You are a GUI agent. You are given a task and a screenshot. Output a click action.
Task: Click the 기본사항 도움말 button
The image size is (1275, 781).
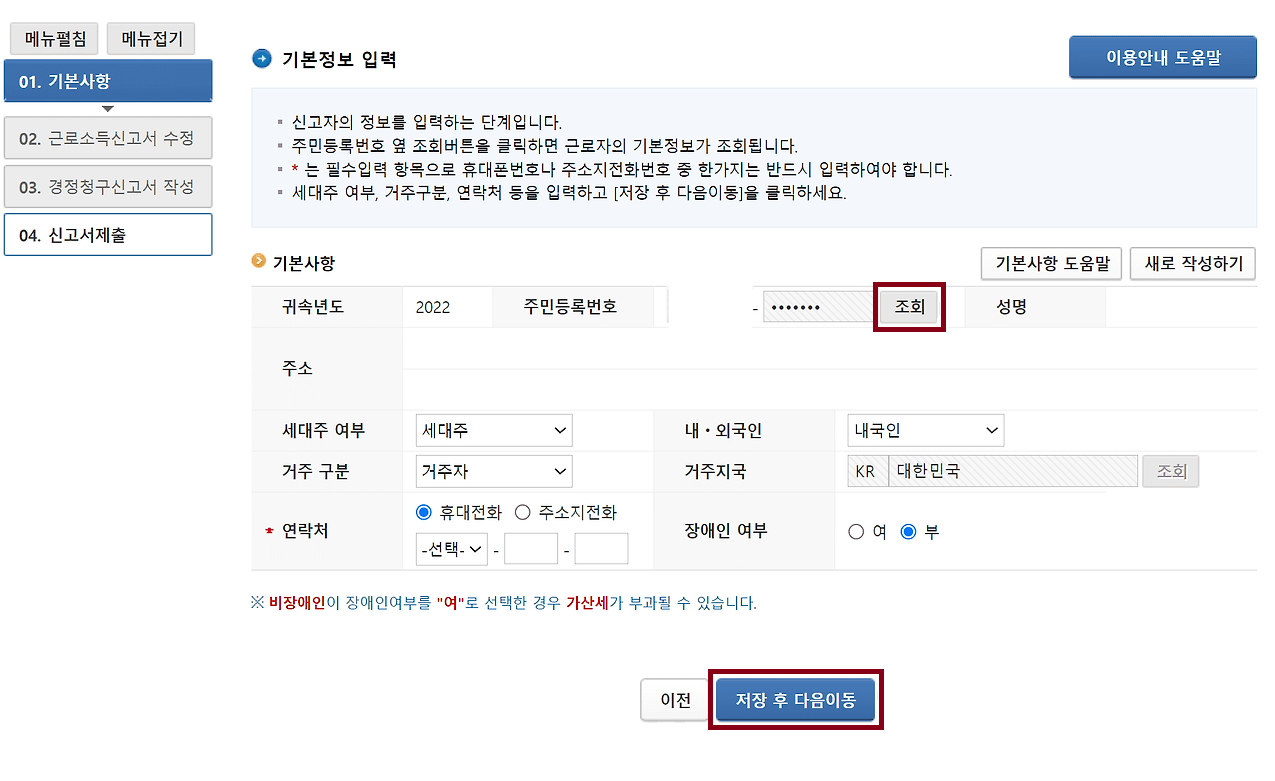click(1050, 264)
